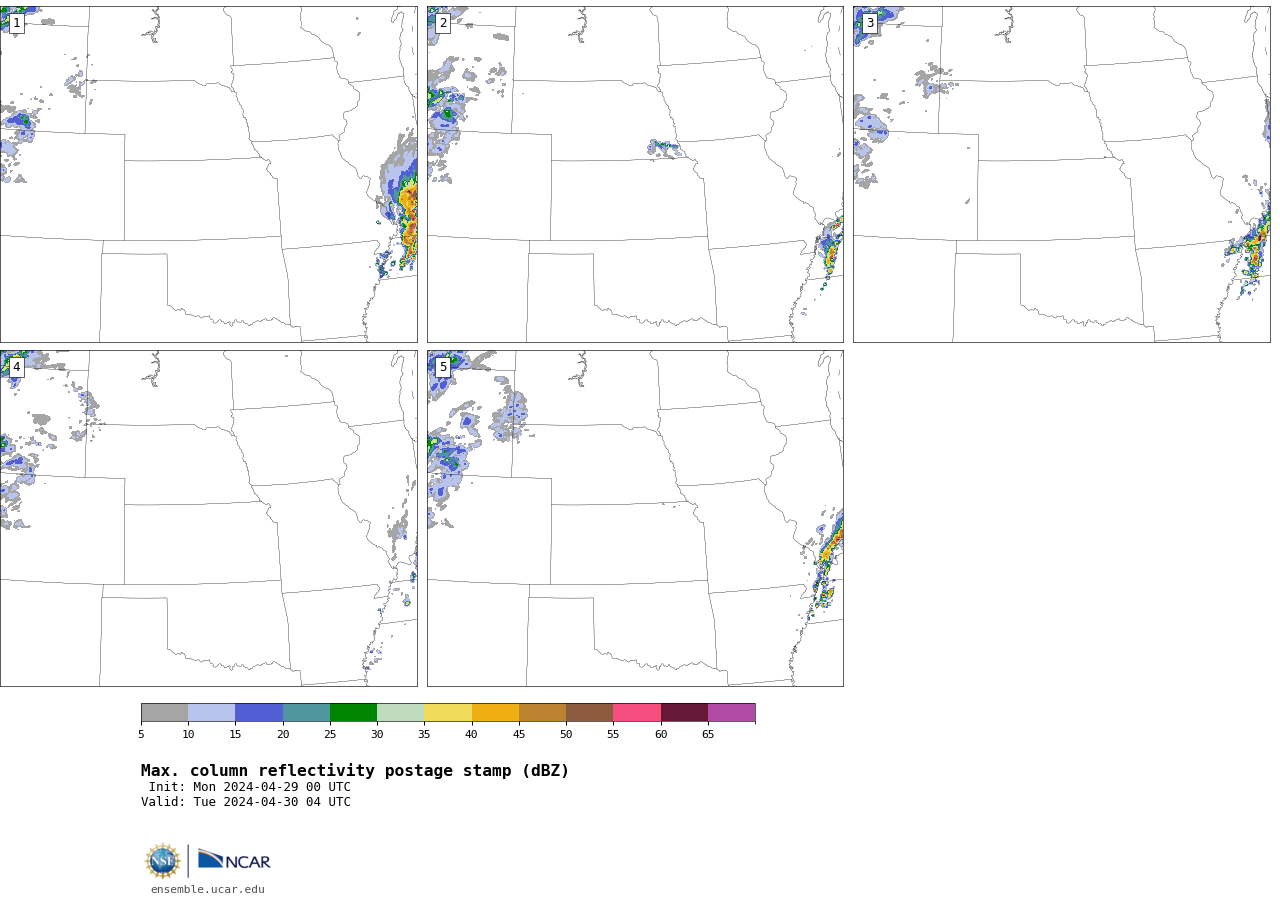Open ensemble member 2 reflectivity map
The width and height of the screenshot is (1280, 901).
(635, 174)
